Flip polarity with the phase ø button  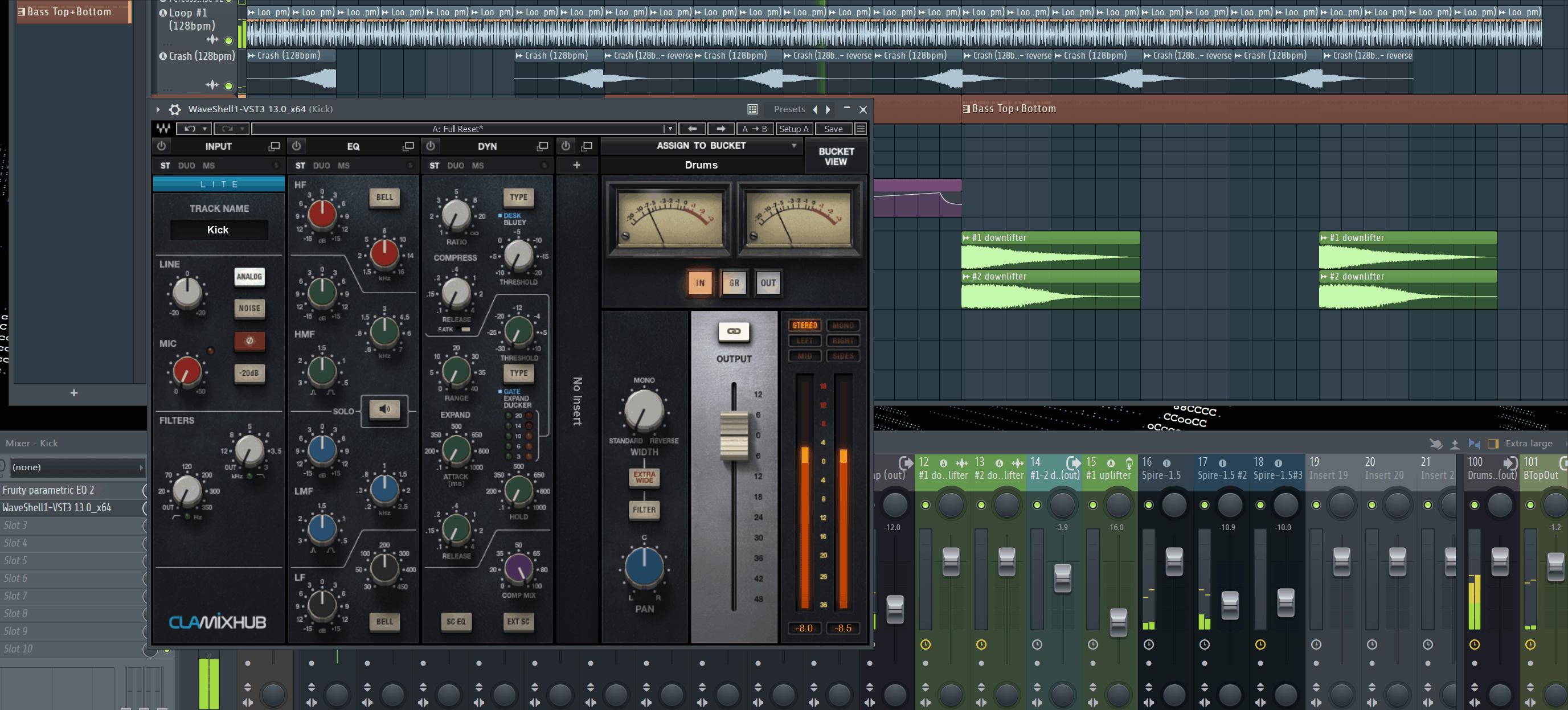(x=249, y=340)
